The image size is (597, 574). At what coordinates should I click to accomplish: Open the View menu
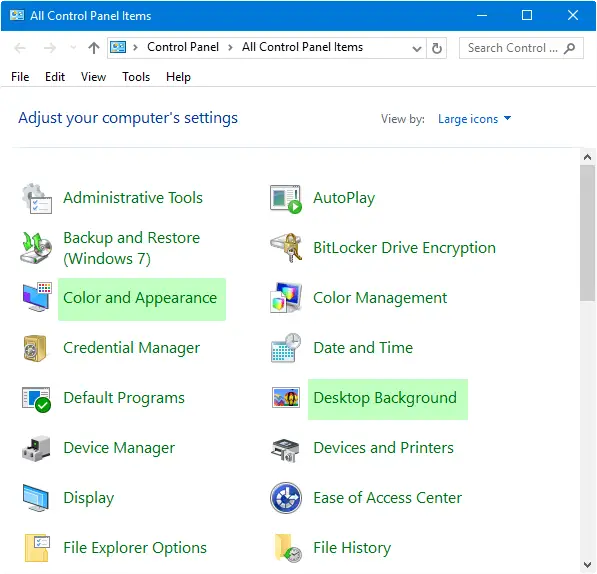click(93, 77)
